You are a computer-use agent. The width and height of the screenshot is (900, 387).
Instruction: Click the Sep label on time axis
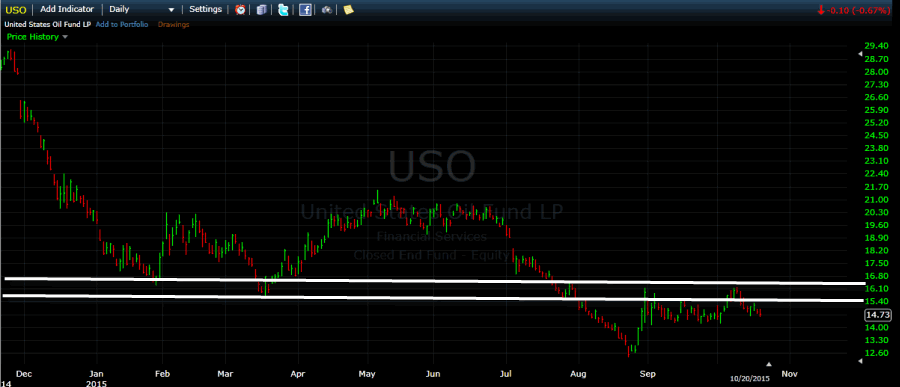pos(647,374)
